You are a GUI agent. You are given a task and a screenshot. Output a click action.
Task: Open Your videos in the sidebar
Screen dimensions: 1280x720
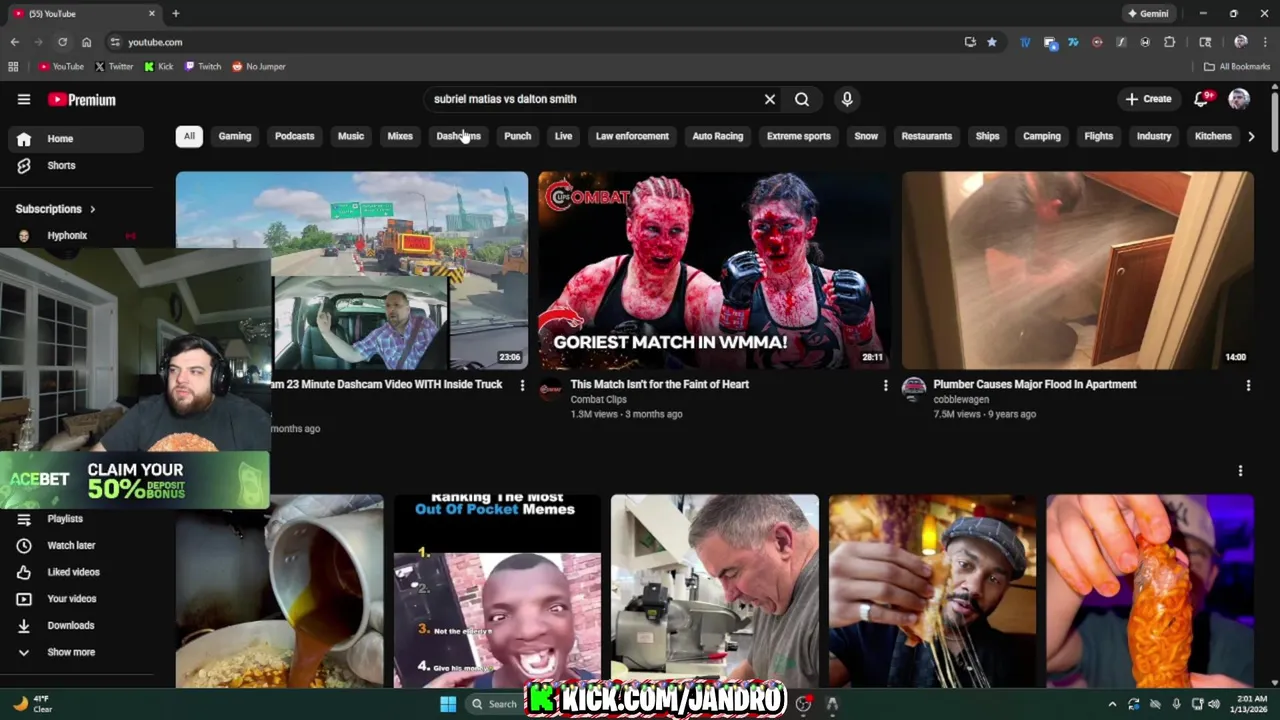(x=76, y=599)
